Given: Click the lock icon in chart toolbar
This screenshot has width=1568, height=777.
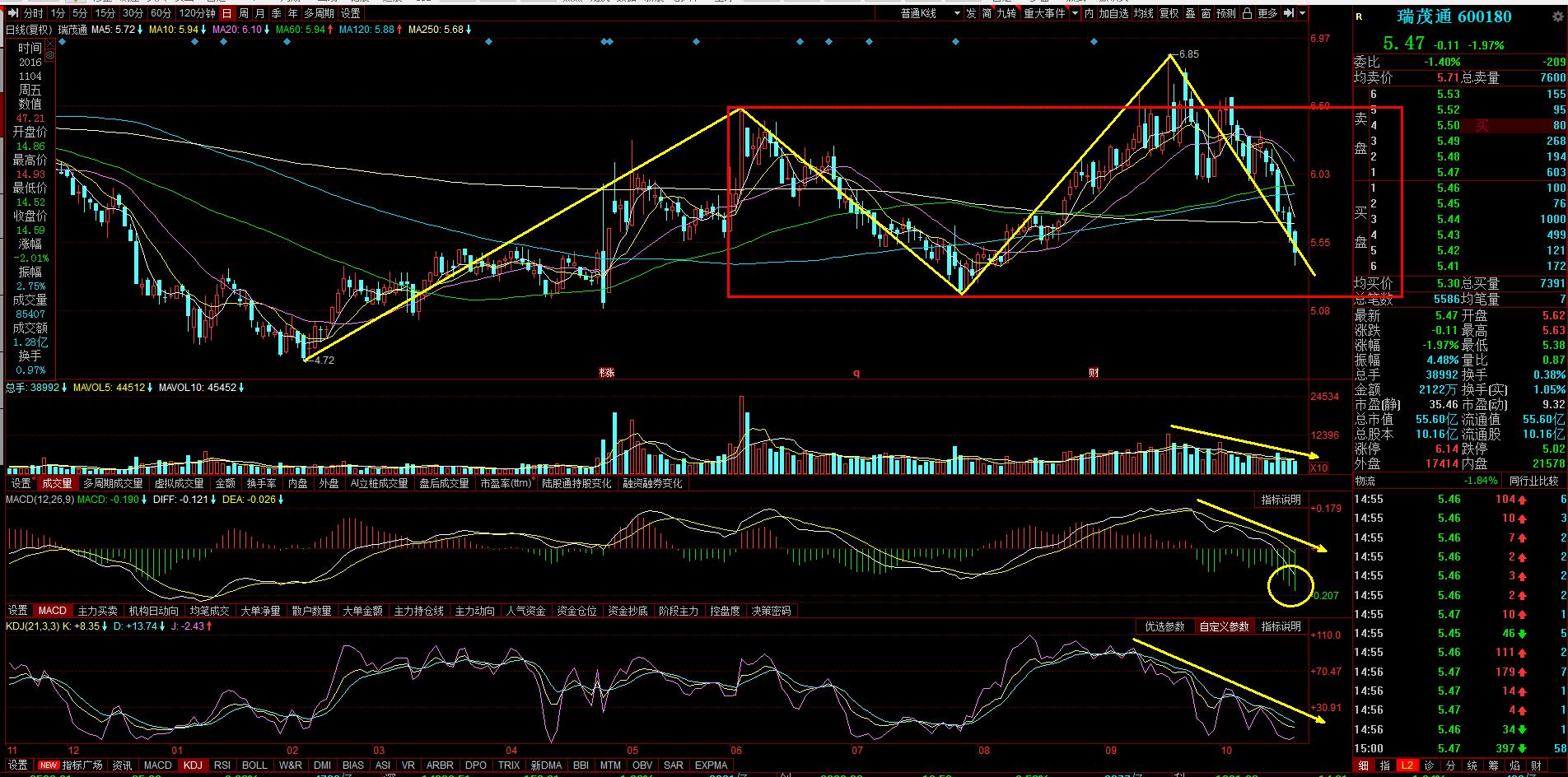Looking at the screenshot, I should click(1247, 13).
